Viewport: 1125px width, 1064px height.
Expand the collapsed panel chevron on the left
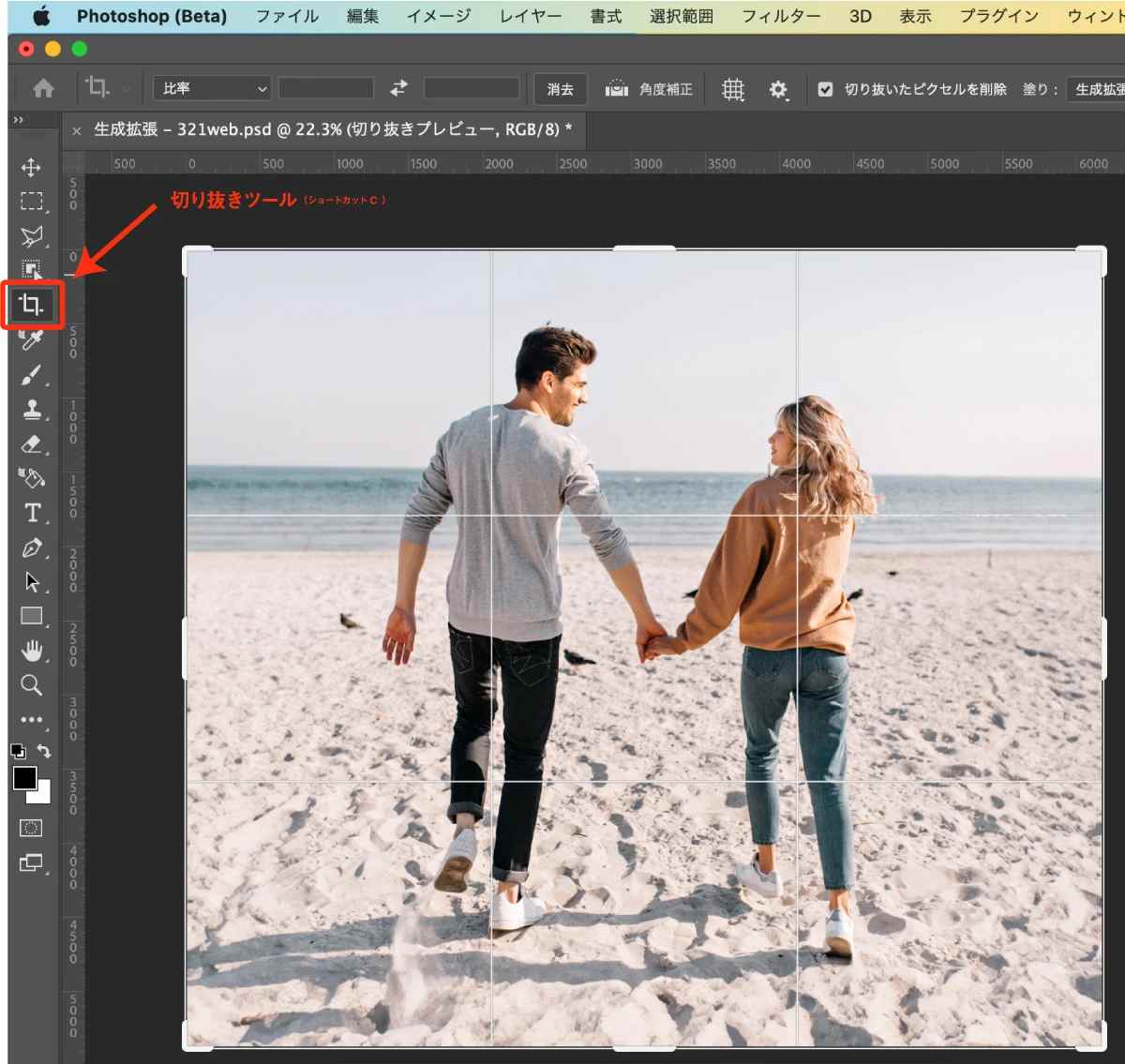(18, 119)
